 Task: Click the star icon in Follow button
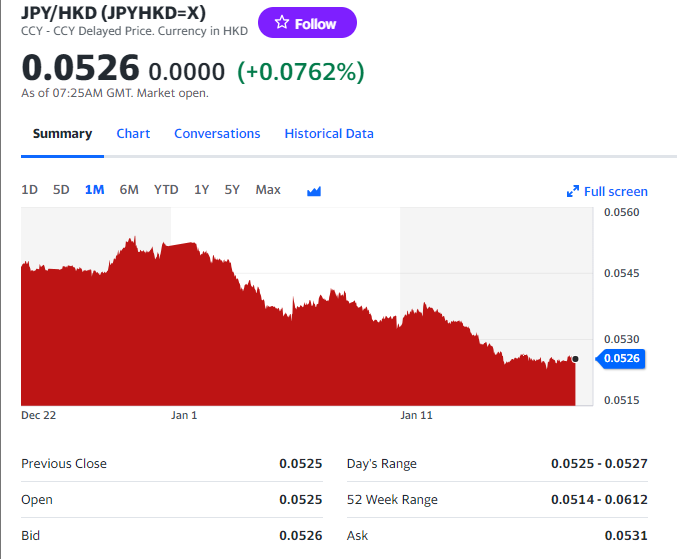pyautogui.click(x=282, y=23)
